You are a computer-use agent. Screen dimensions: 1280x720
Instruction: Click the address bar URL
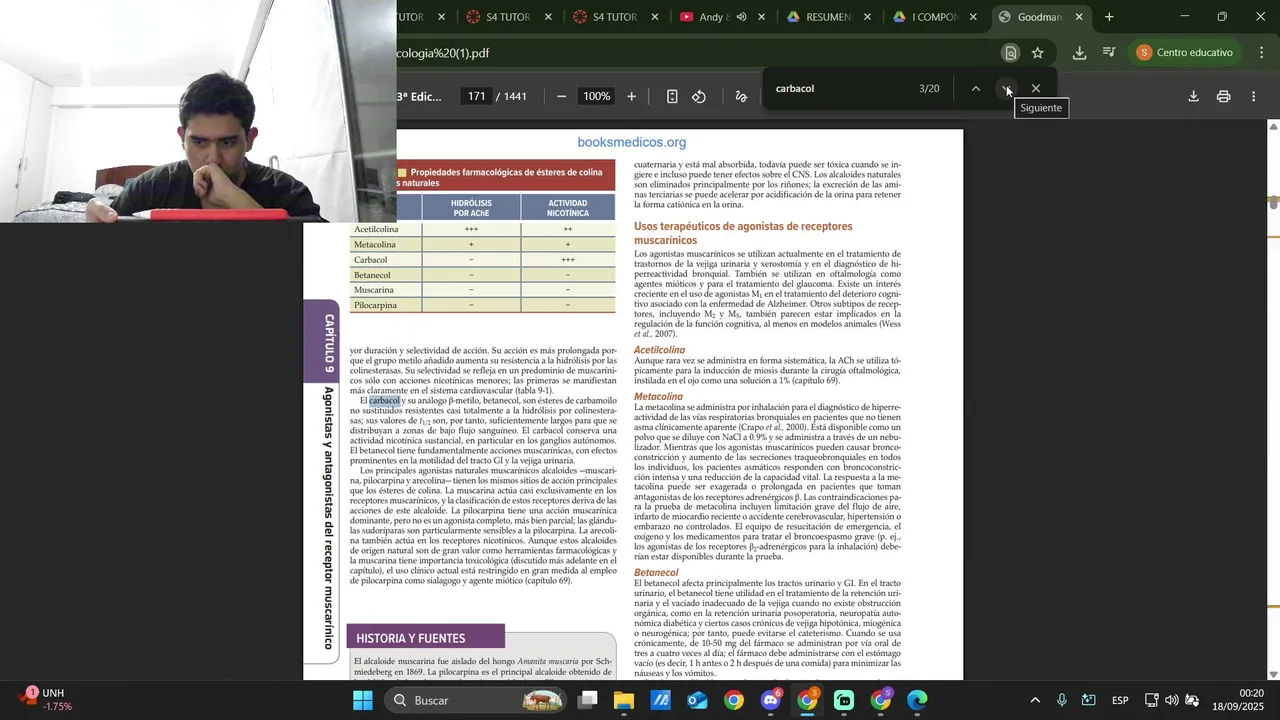click(443, 53)
